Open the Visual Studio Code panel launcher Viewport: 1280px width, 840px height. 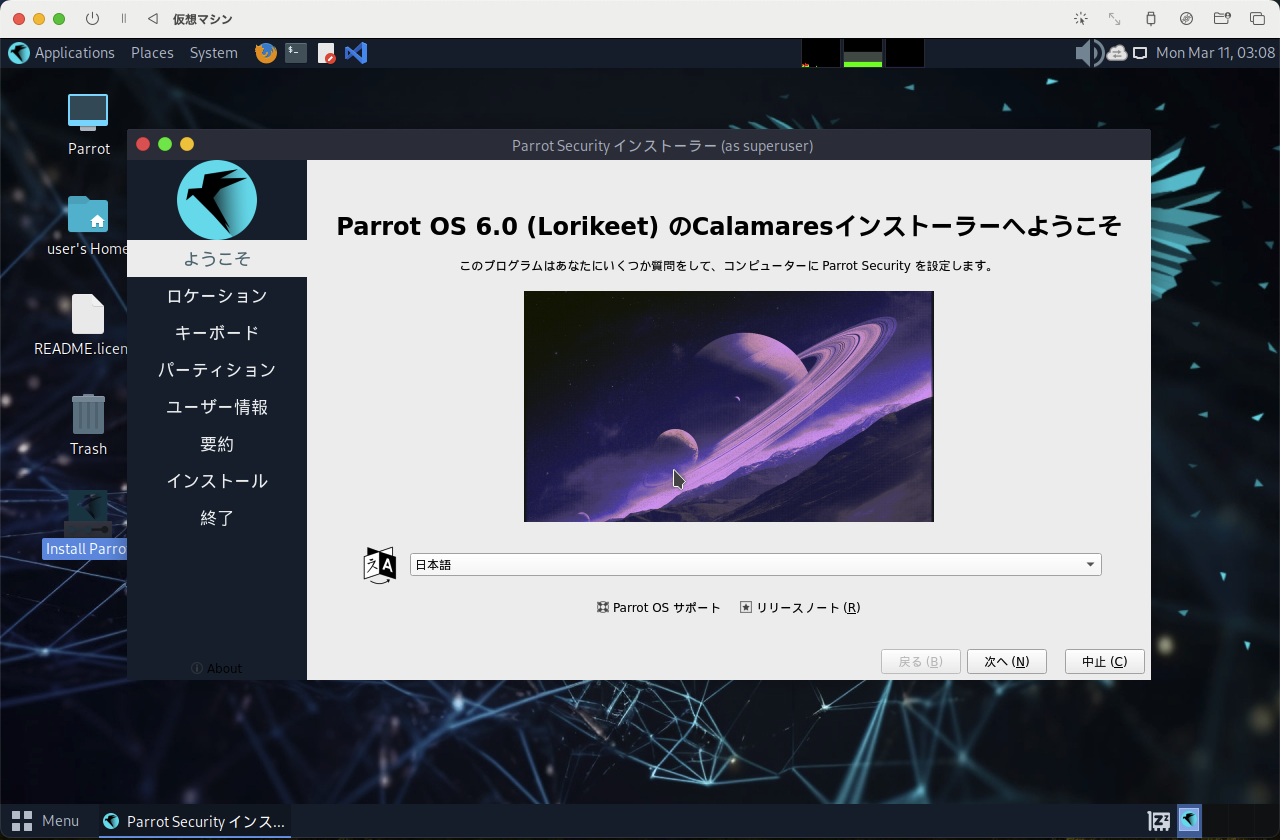[356, 53]
